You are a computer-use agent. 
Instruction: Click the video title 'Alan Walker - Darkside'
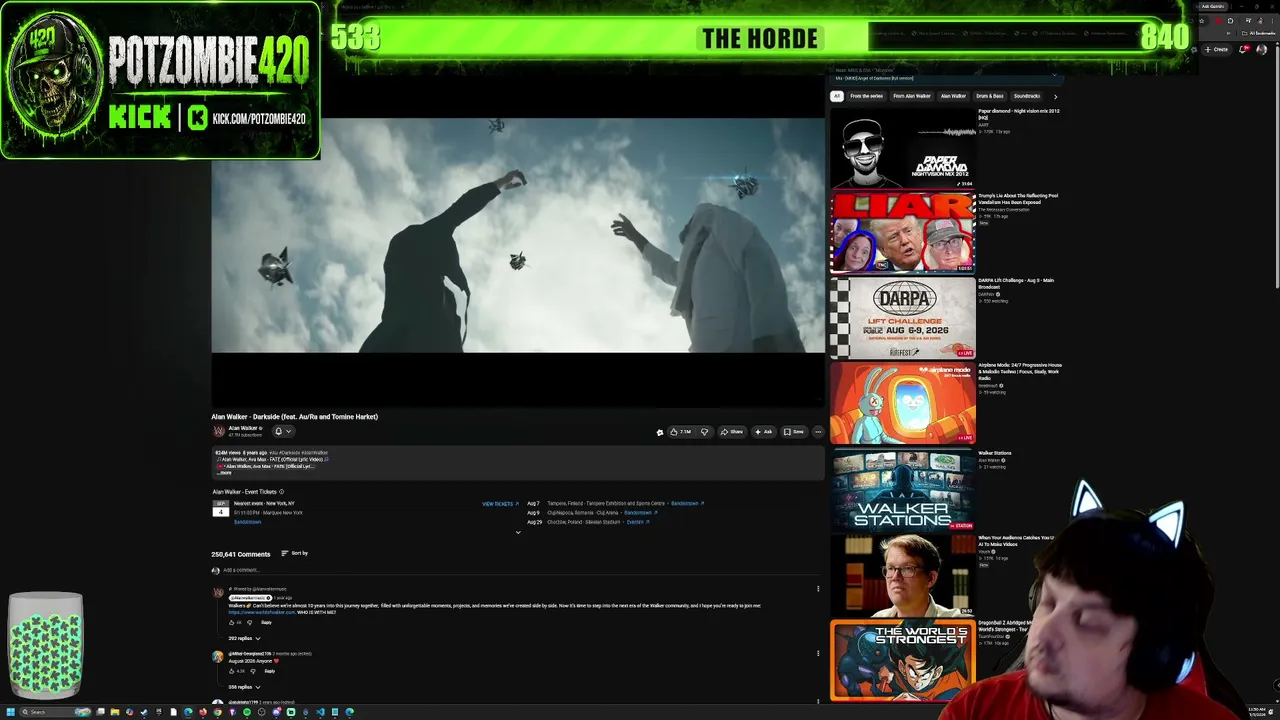295,417
